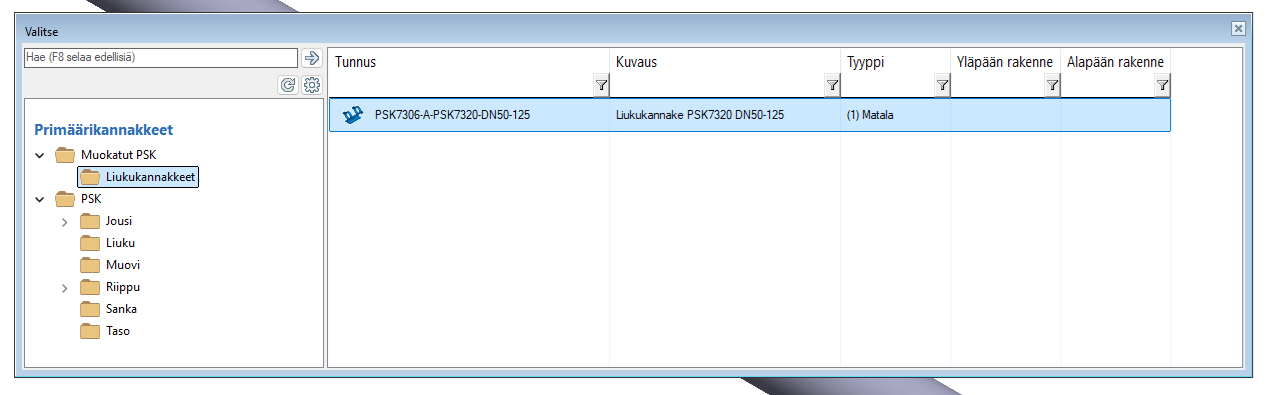Open the Yläpään rakenne column filter
1267x395 pixels.
(1052, 86)
